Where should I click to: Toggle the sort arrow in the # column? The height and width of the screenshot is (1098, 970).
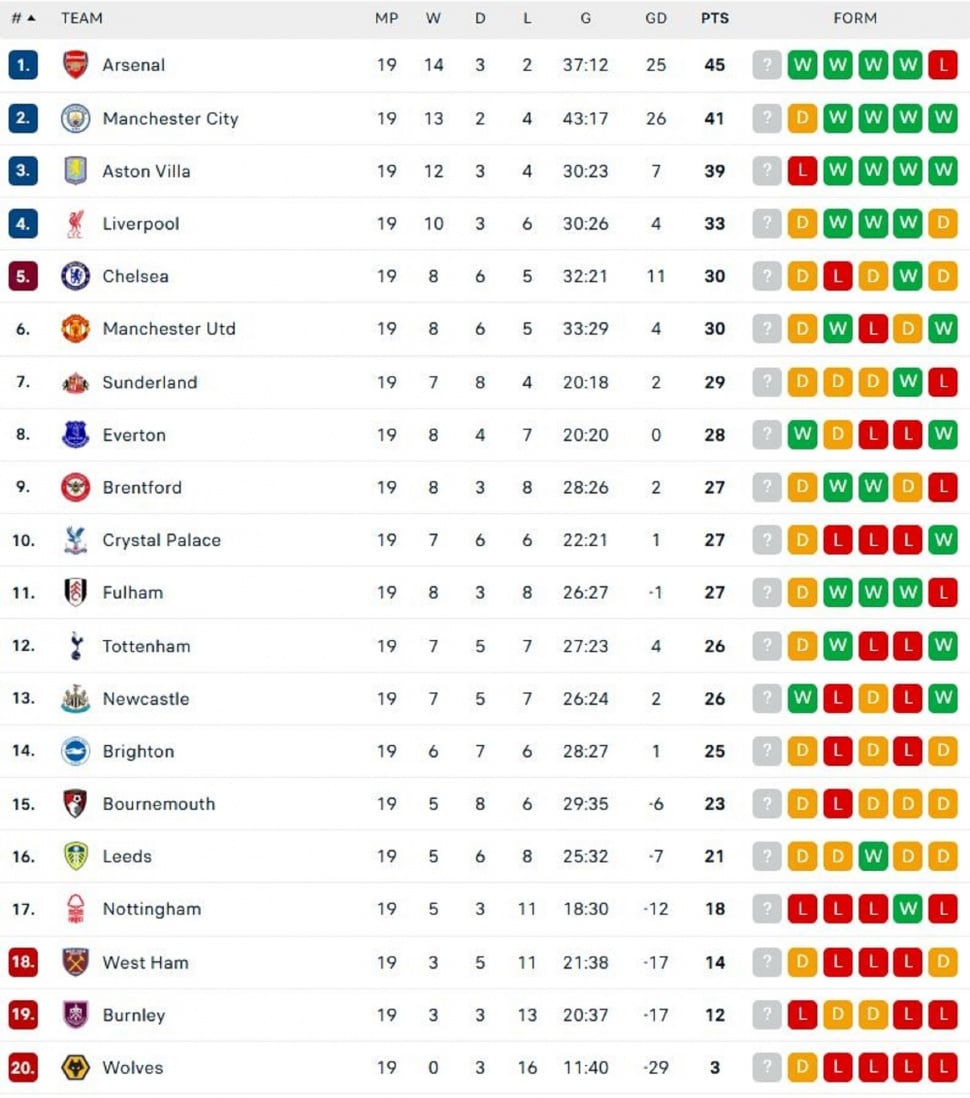[33, 18]
